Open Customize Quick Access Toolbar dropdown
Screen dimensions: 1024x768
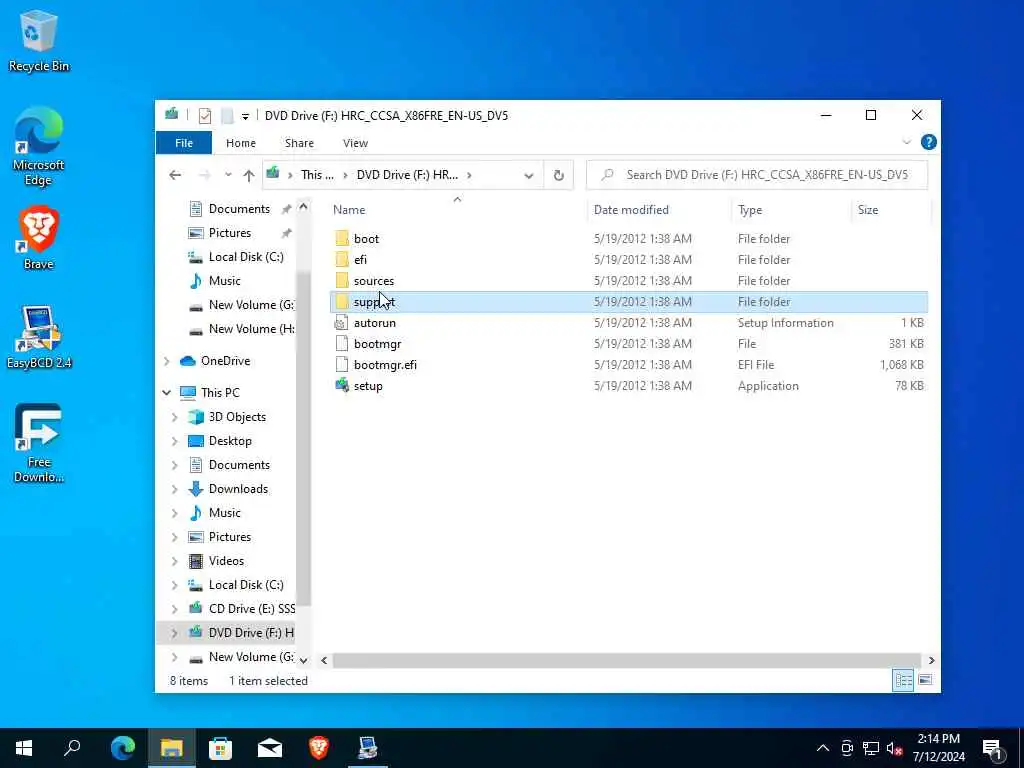[245, 116]
